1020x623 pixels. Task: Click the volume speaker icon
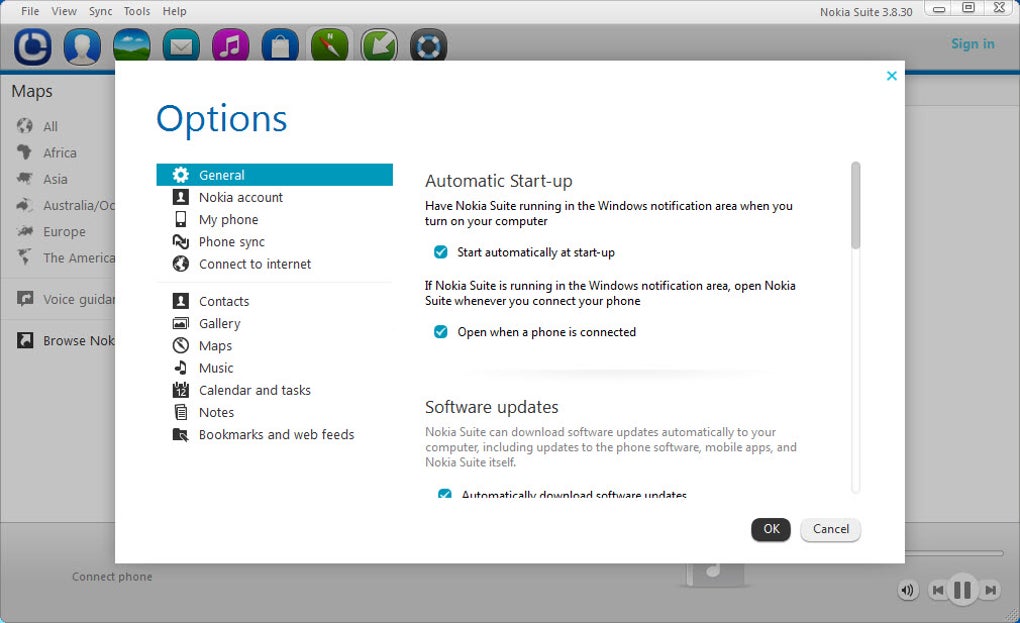click(907, 590)
